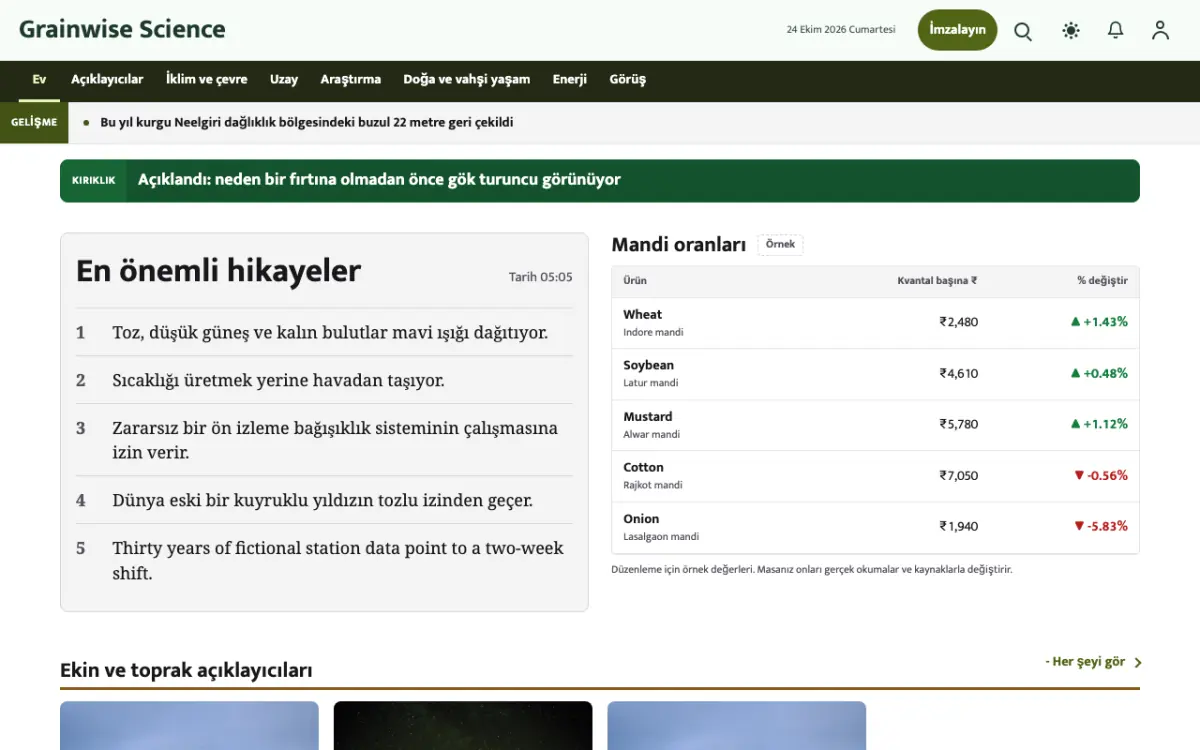Select the Ev navigation tab
Screen dimensions: 1200x750
pyautogui.click(x=39, y=80)
